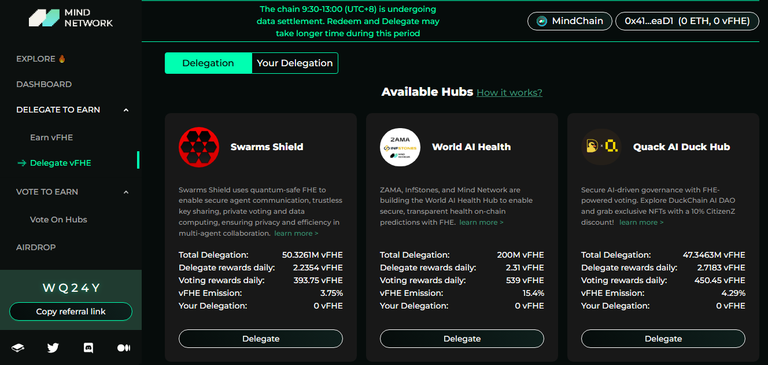Open the How it works? link
Viewport: 768px width, 365px height.
509,93
